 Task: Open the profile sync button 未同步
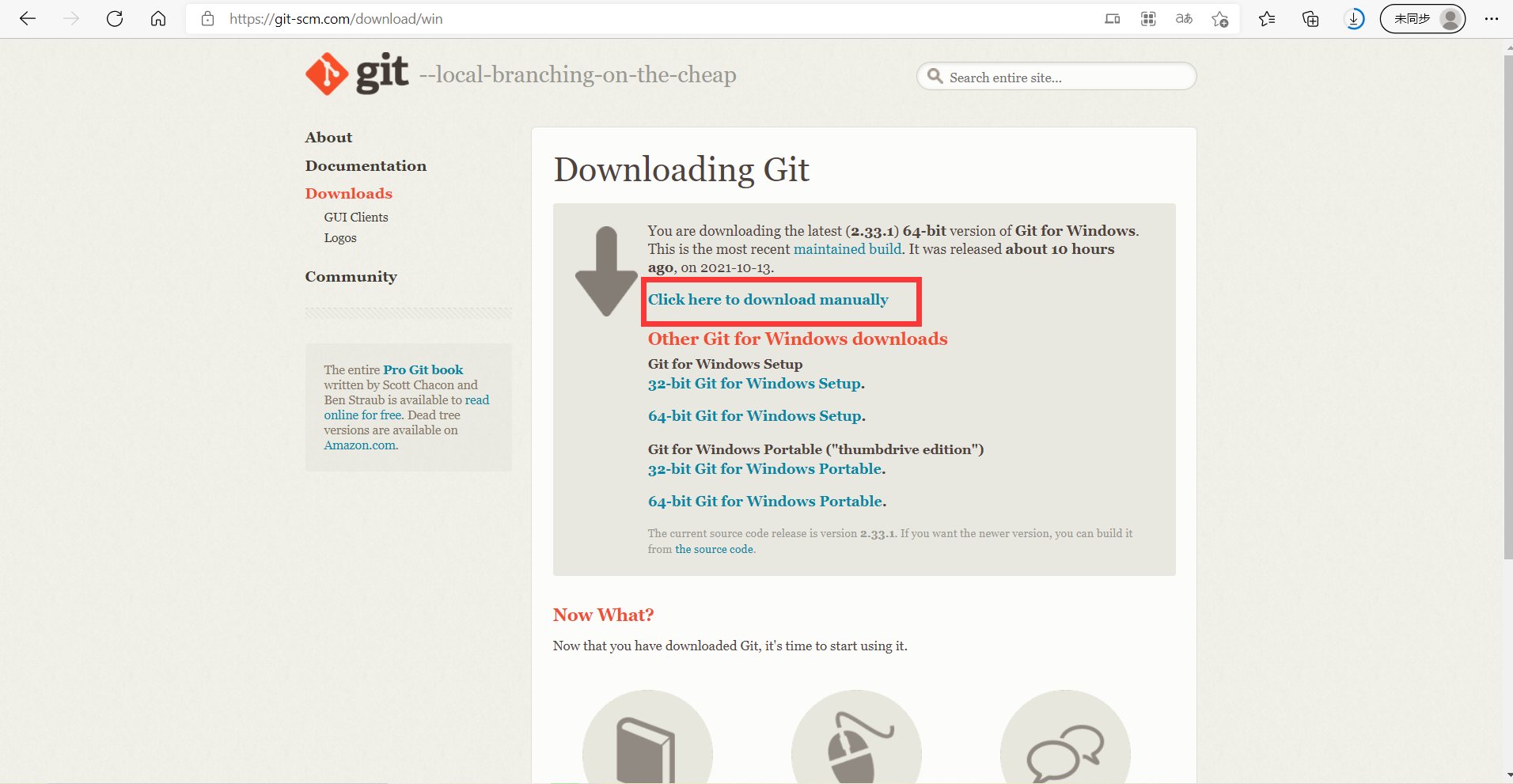pyautogui.click(x=1423, y=19)
